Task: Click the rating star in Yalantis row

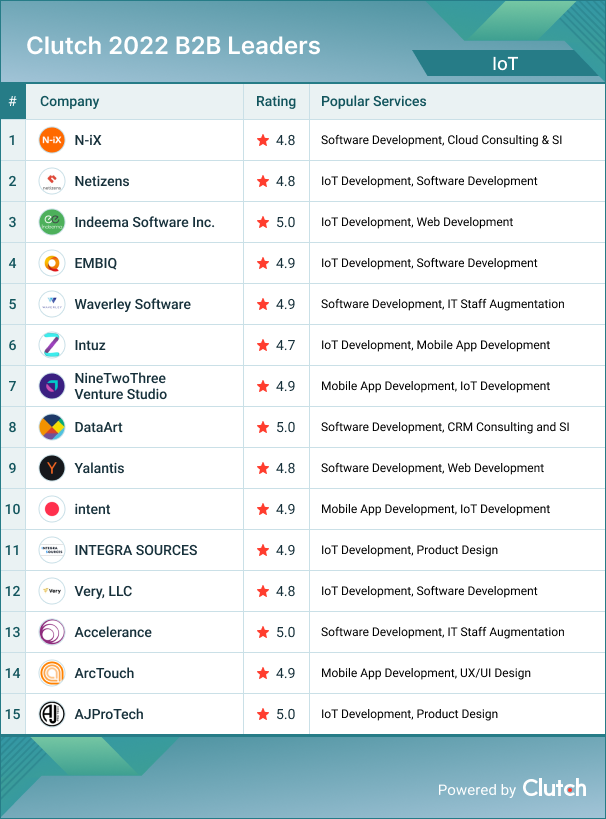Action: coord(263,468)
